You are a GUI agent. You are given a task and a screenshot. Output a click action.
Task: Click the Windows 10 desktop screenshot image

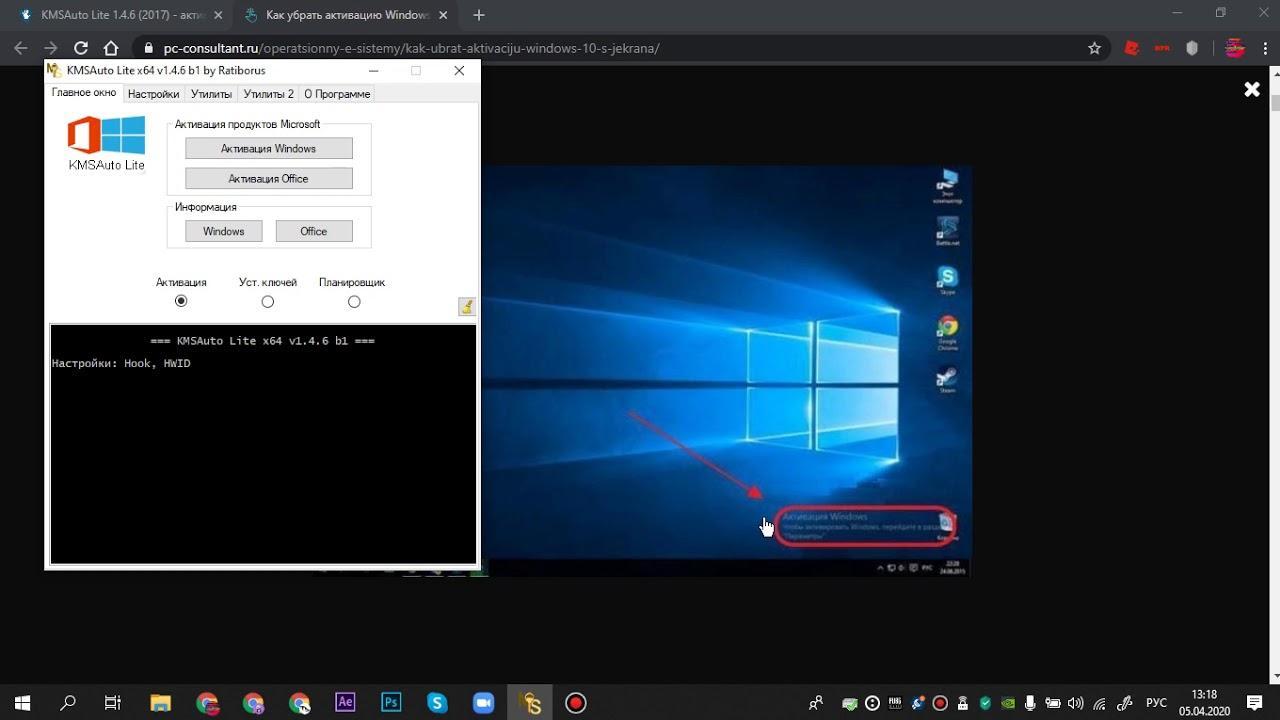tap(725, 370)
